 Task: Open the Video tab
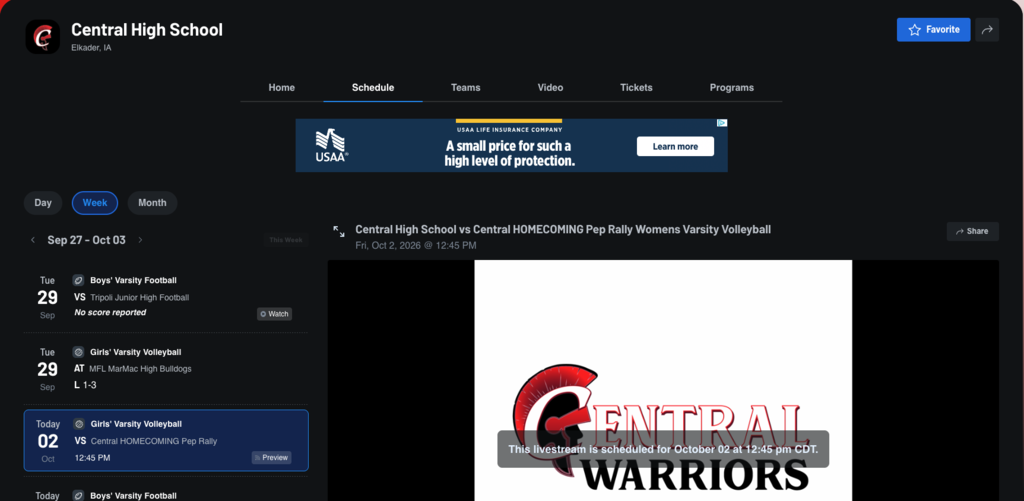point(551,88)
